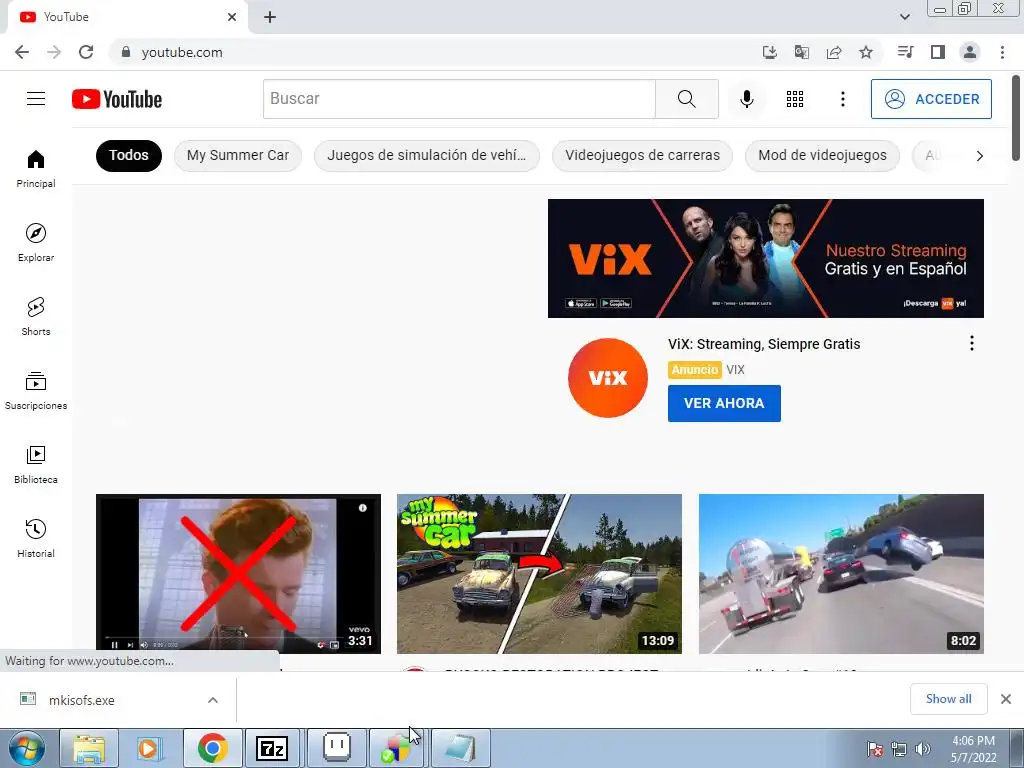The width and height of the screenshot is (1024, 768).
Task: Select Juegos de simulación de vehí… chip
Action: tap(426, 155)
